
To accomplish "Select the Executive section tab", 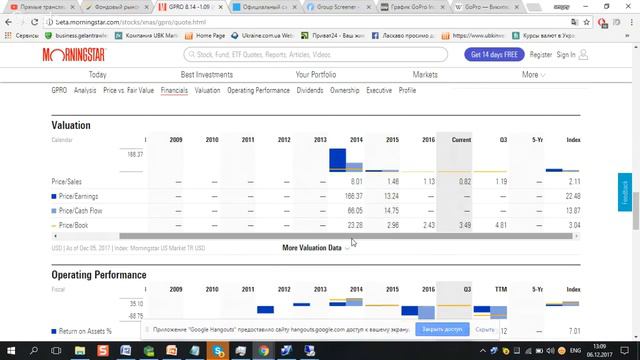I will (379, 91).
